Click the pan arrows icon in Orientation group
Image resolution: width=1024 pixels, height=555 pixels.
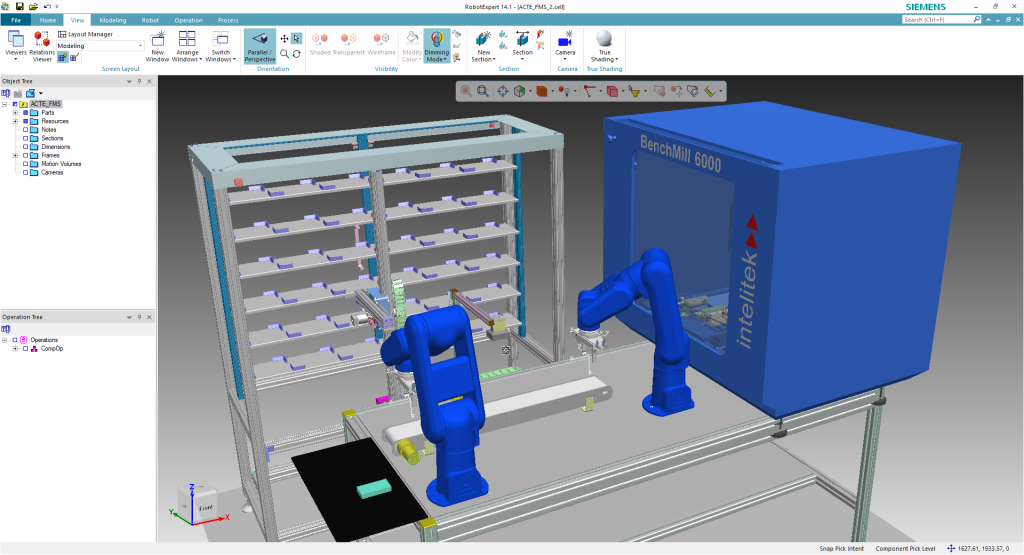[x=284, y=39]
